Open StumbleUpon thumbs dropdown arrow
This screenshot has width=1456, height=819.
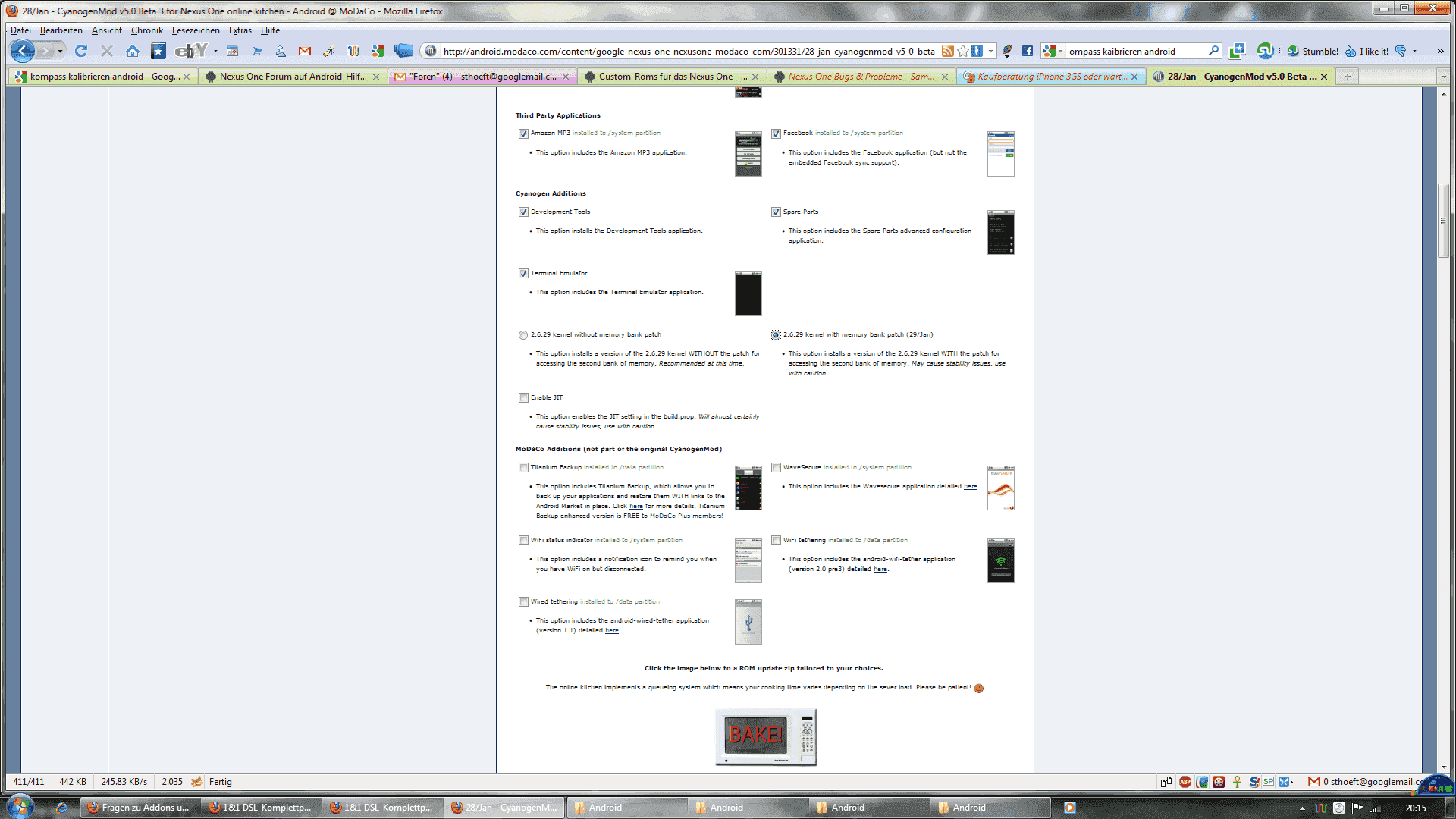(1414, 51)
